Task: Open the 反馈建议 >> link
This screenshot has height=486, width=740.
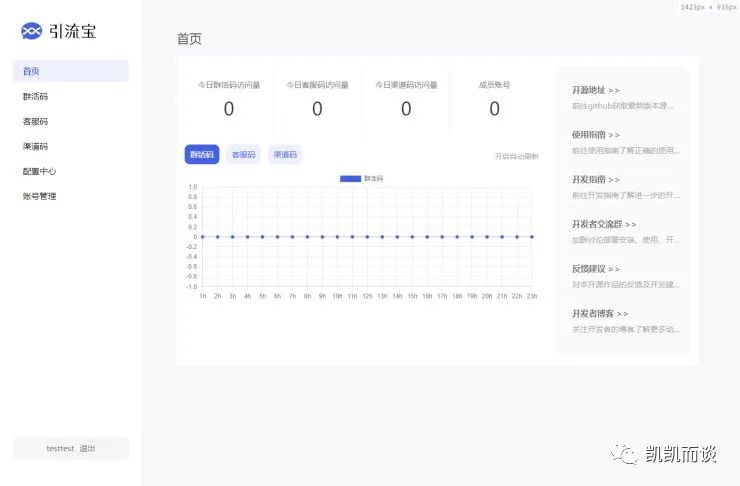Action: [x=596, y=269]
